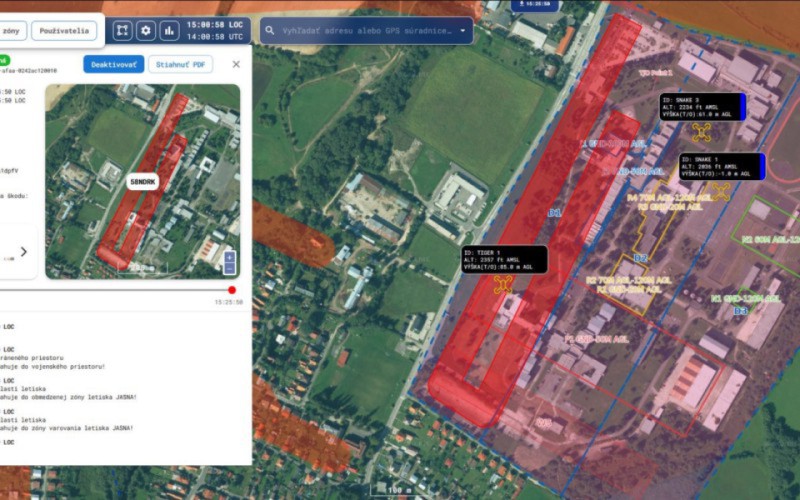Open the SNAKE 3 telemetry info label
This screenshot has height=500, width=800.
[x=700, y=107]
